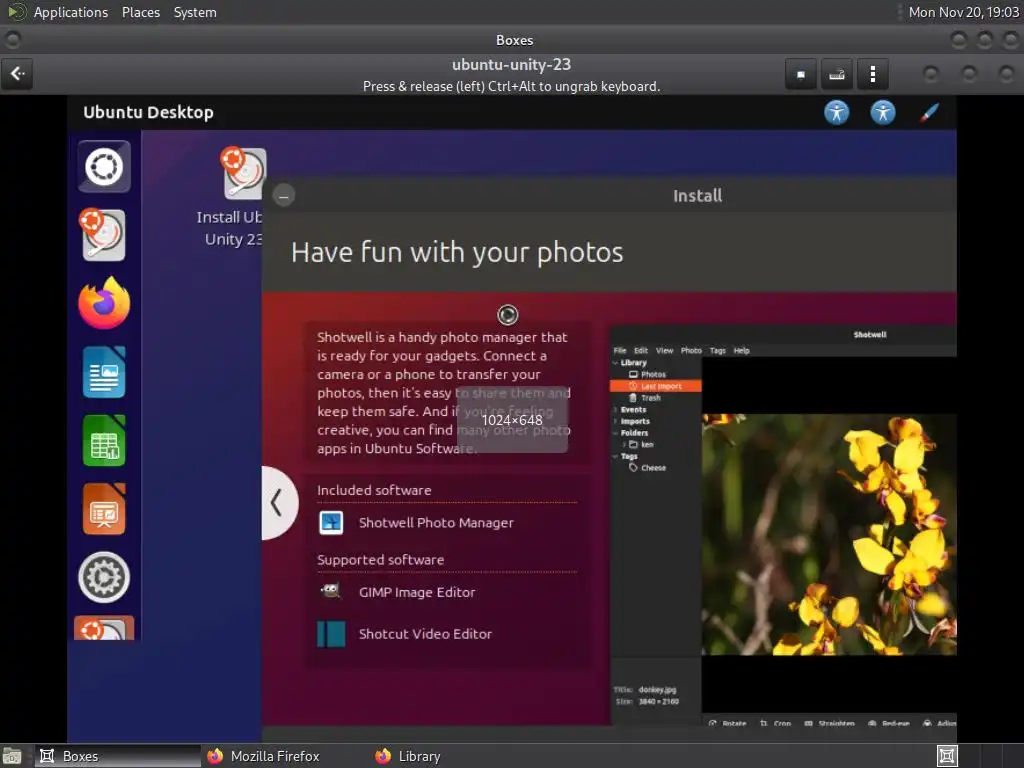
Task: Click 'Folders' in the Shotwell preview sidebar
Action: point(634,433)
